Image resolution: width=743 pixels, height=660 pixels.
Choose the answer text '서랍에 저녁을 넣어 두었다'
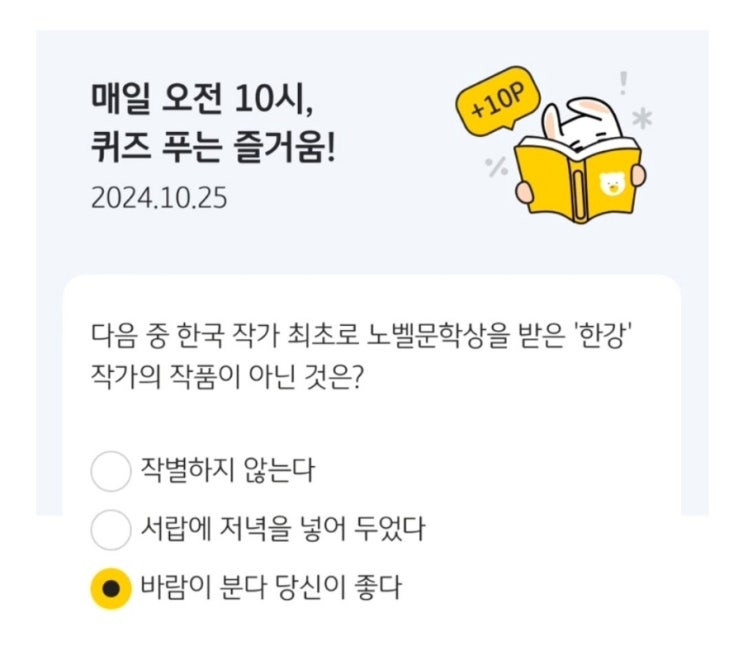click(x=283, y=529)
